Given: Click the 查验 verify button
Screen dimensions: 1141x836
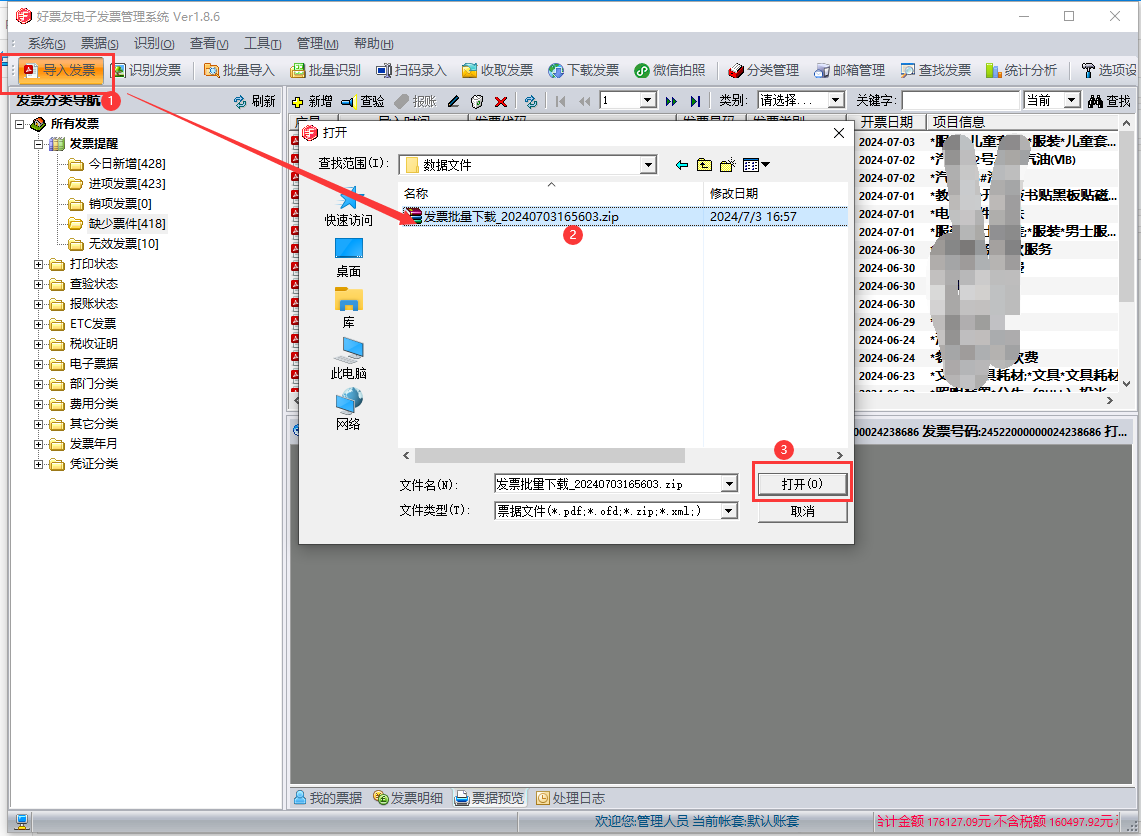Looking at the screenshot, I should [x=363, y=101].
